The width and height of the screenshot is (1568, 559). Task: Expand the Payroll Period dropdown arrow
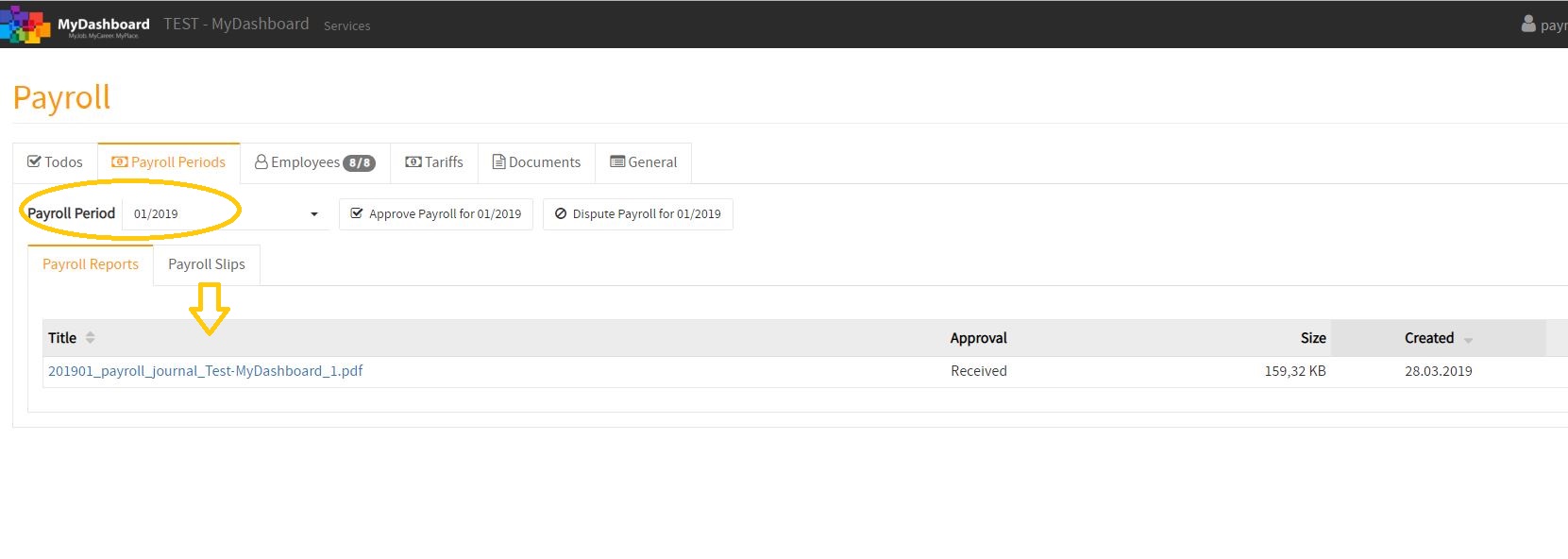314,214
